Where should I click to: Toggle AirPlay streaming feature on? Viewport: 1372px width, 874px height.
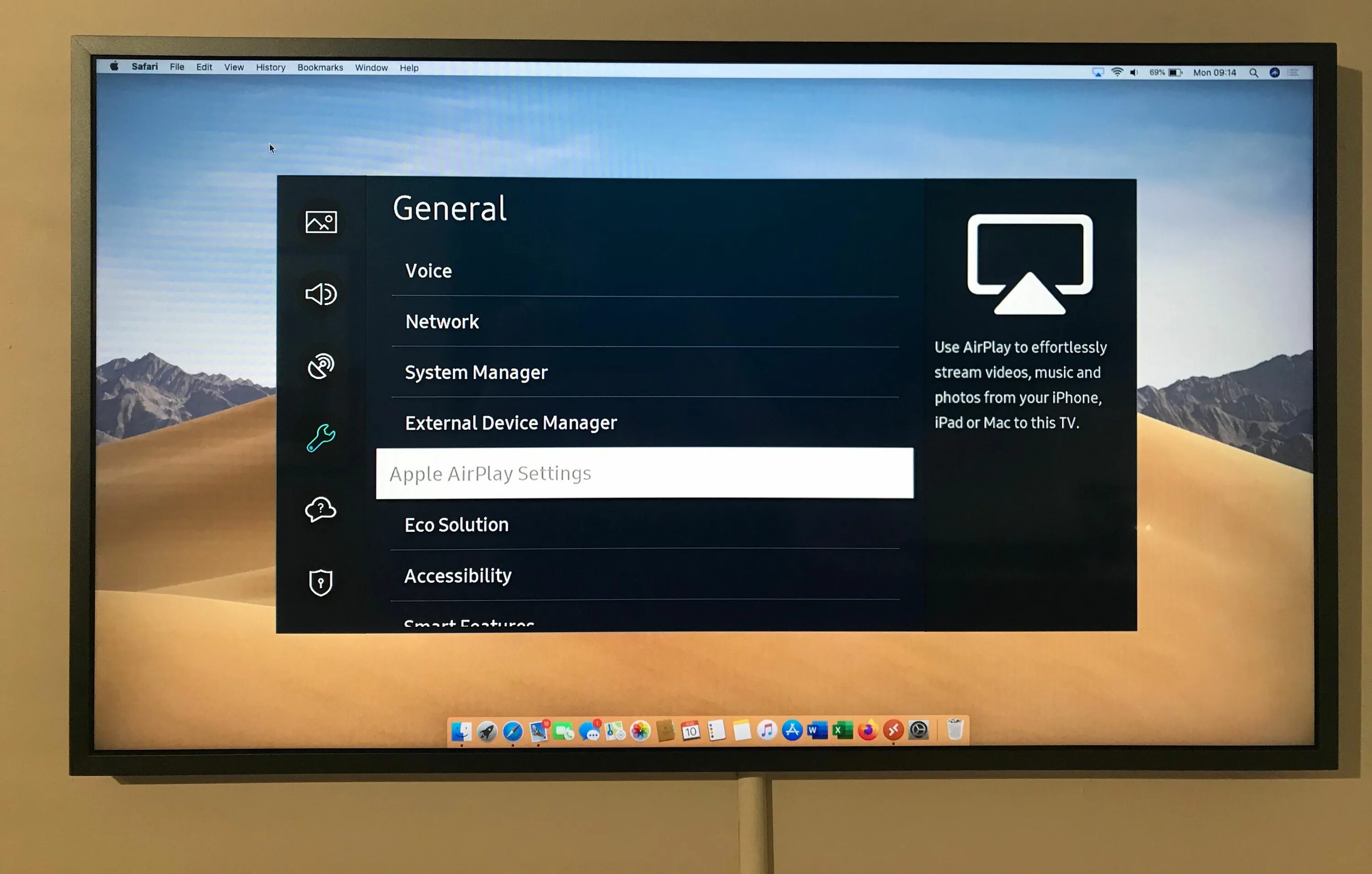click(645, 474)
